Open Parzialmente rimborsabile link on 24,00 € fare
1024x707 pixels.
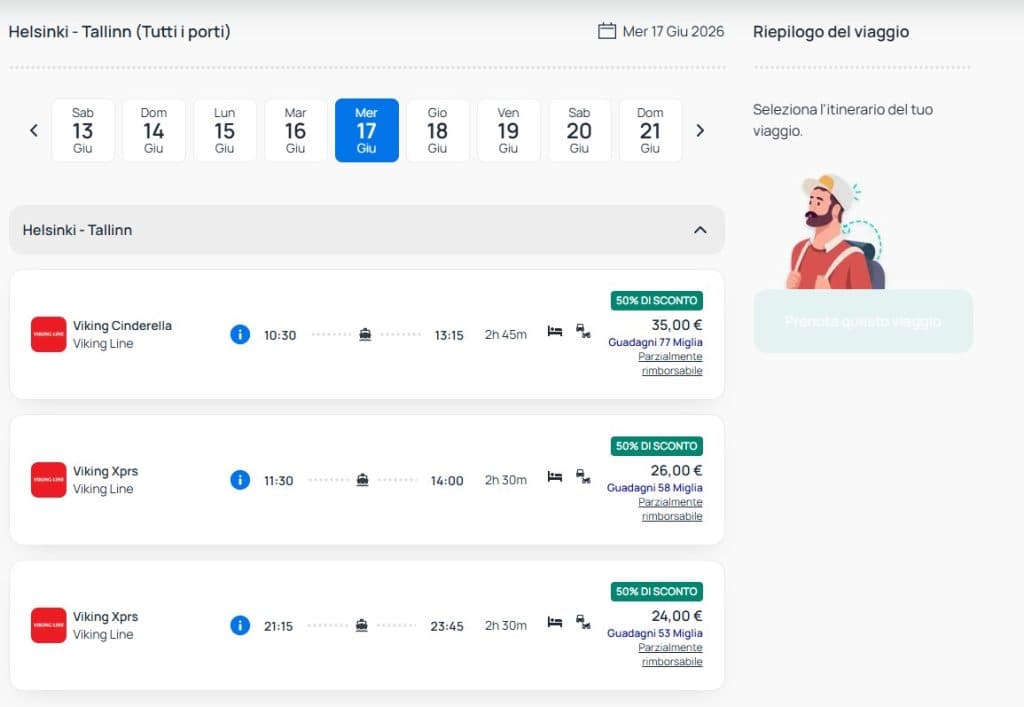click(671, 655)
